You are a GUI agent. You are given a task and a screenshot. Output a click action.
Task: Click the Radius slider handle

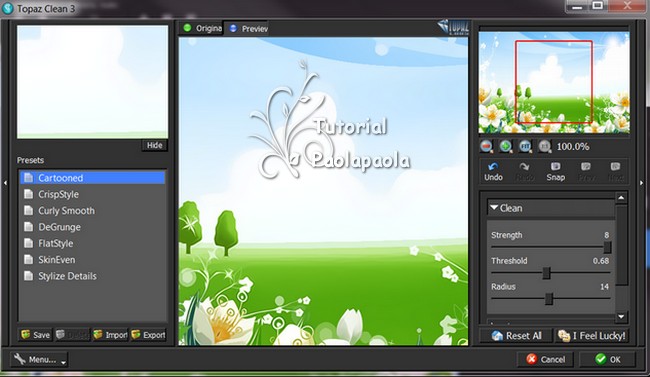(549, 299)
